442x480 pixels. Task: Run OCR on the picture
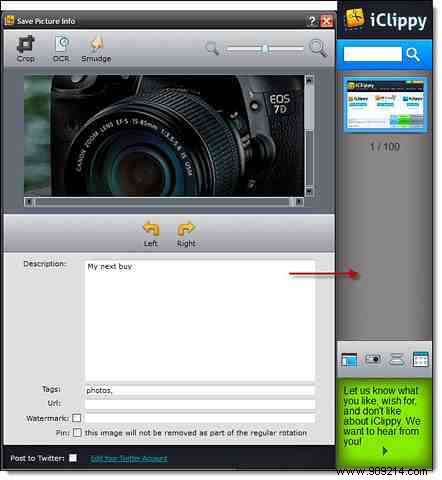61,49
